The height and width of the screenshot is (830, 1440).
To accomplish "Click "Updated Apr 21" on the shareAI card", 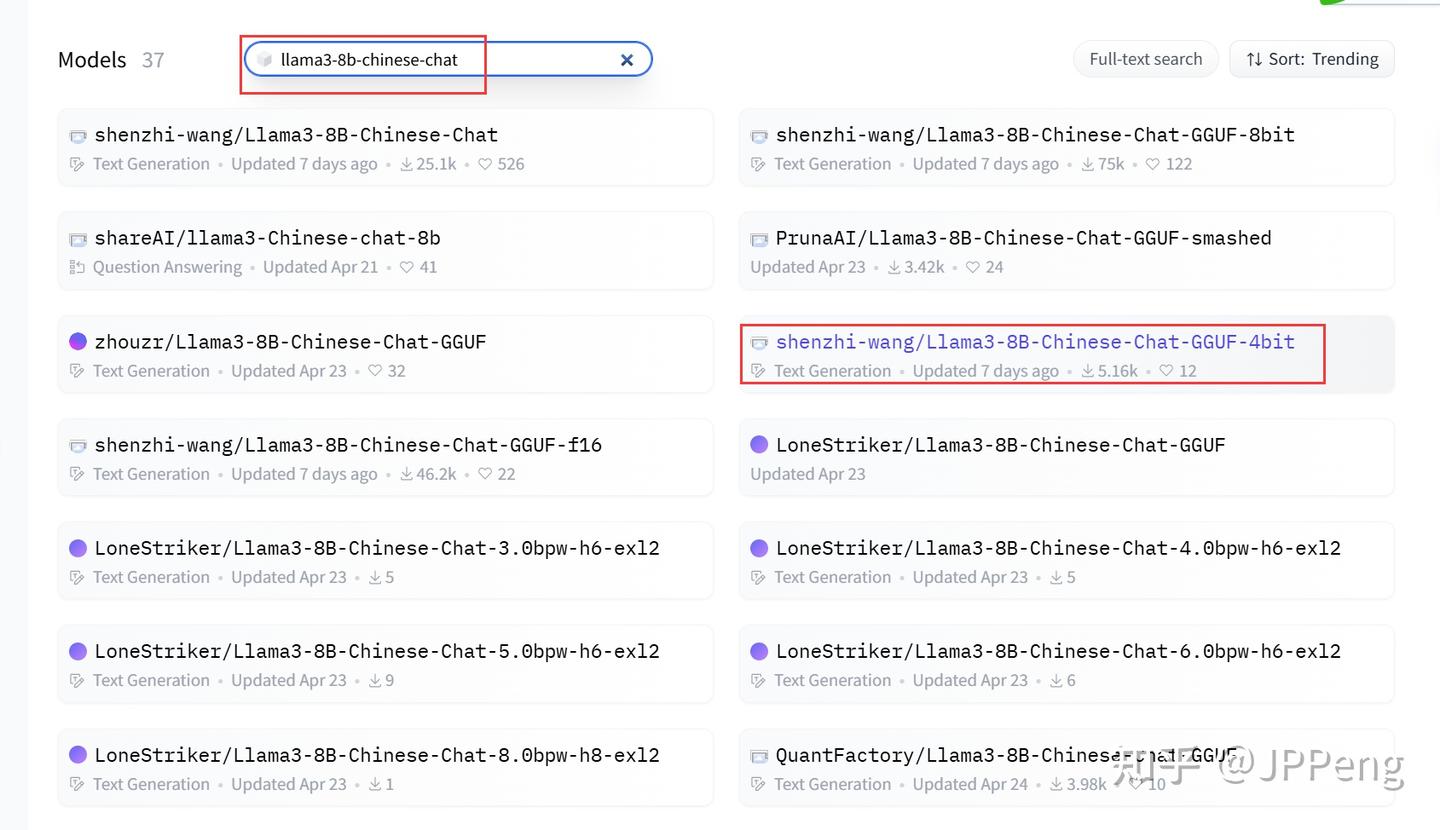I will coord(321,267).
